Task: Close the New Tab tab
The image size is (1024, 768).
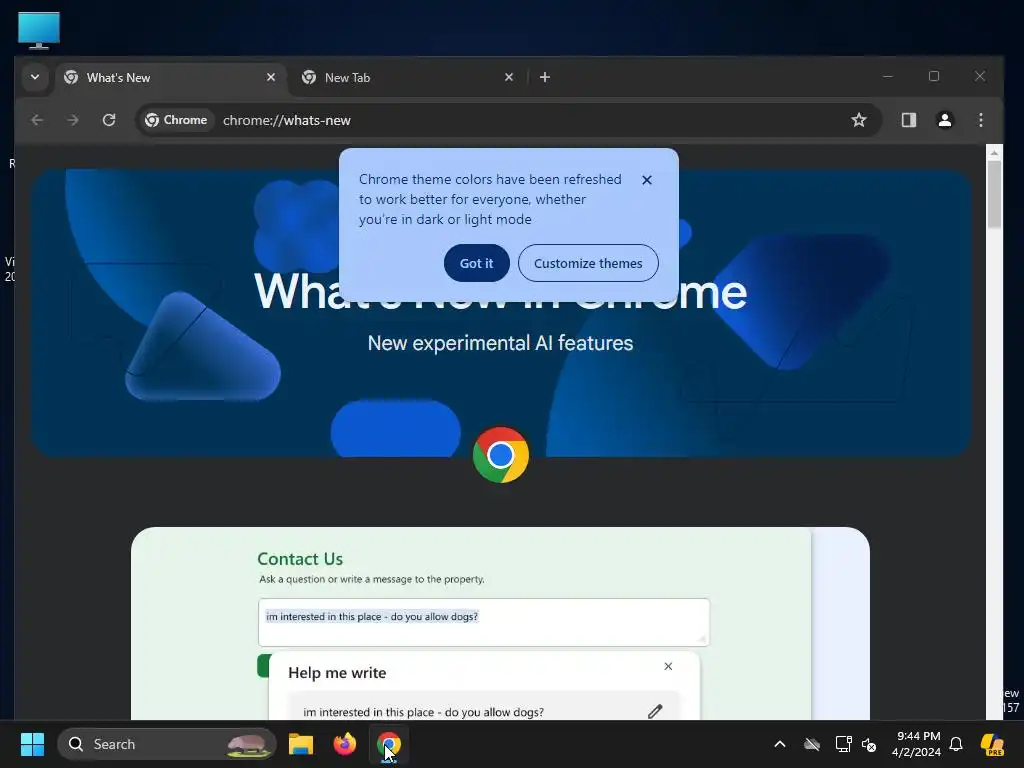Action: tap(509, 77)
